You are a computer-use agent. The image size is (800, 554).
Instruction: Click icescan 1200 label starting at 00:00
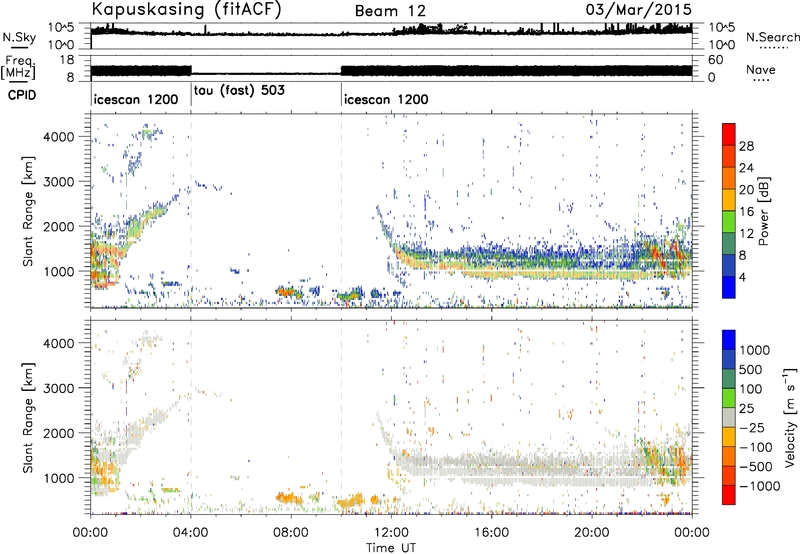[x=136, y=99]
